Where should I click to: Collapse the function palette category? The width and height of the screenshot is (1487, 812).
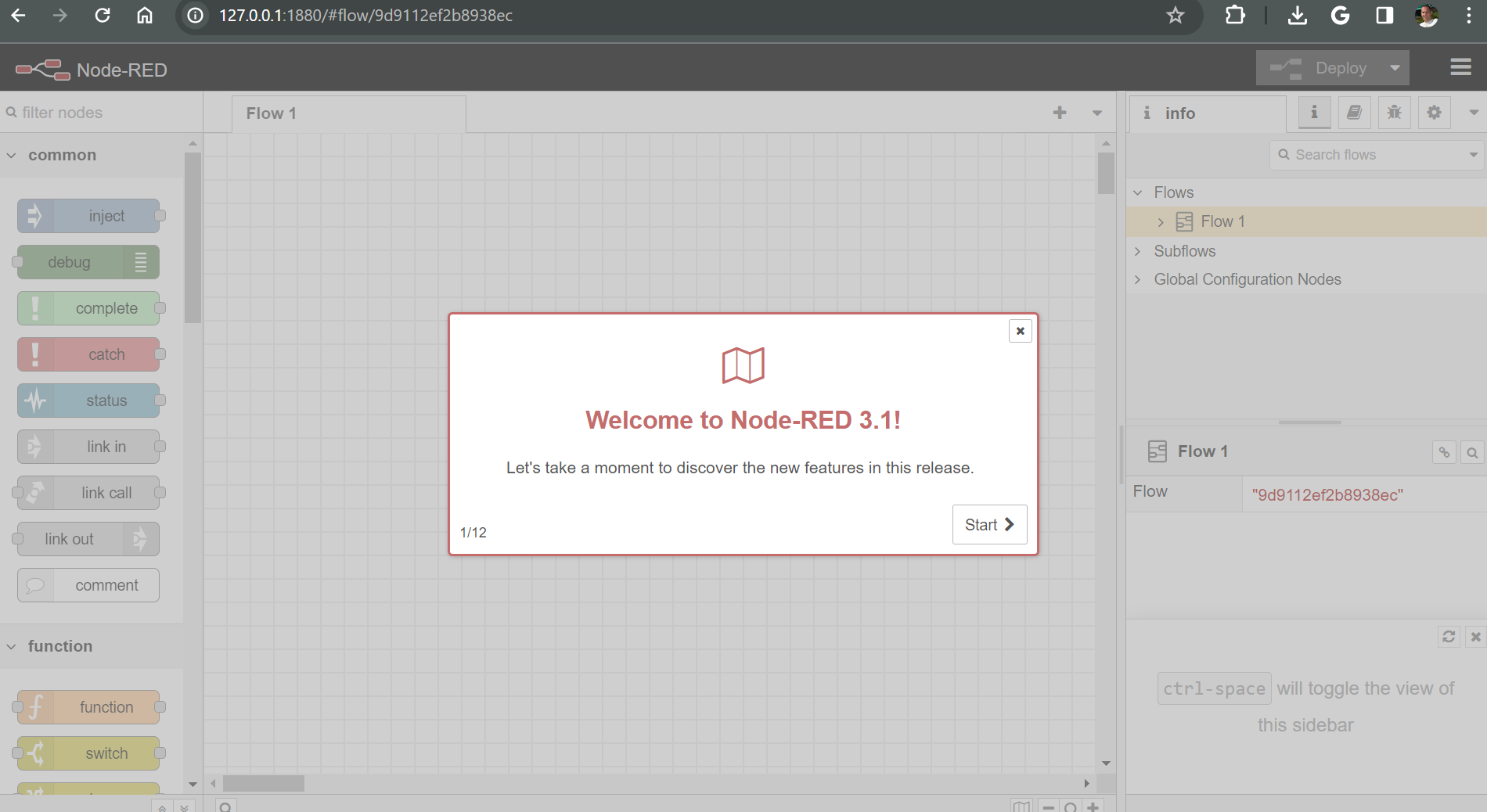click(92, 646)
